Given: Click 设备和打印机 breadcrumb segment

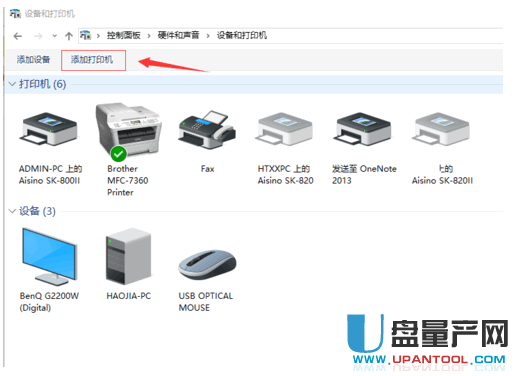Looking at the screenshot, I should pos(242,35).
